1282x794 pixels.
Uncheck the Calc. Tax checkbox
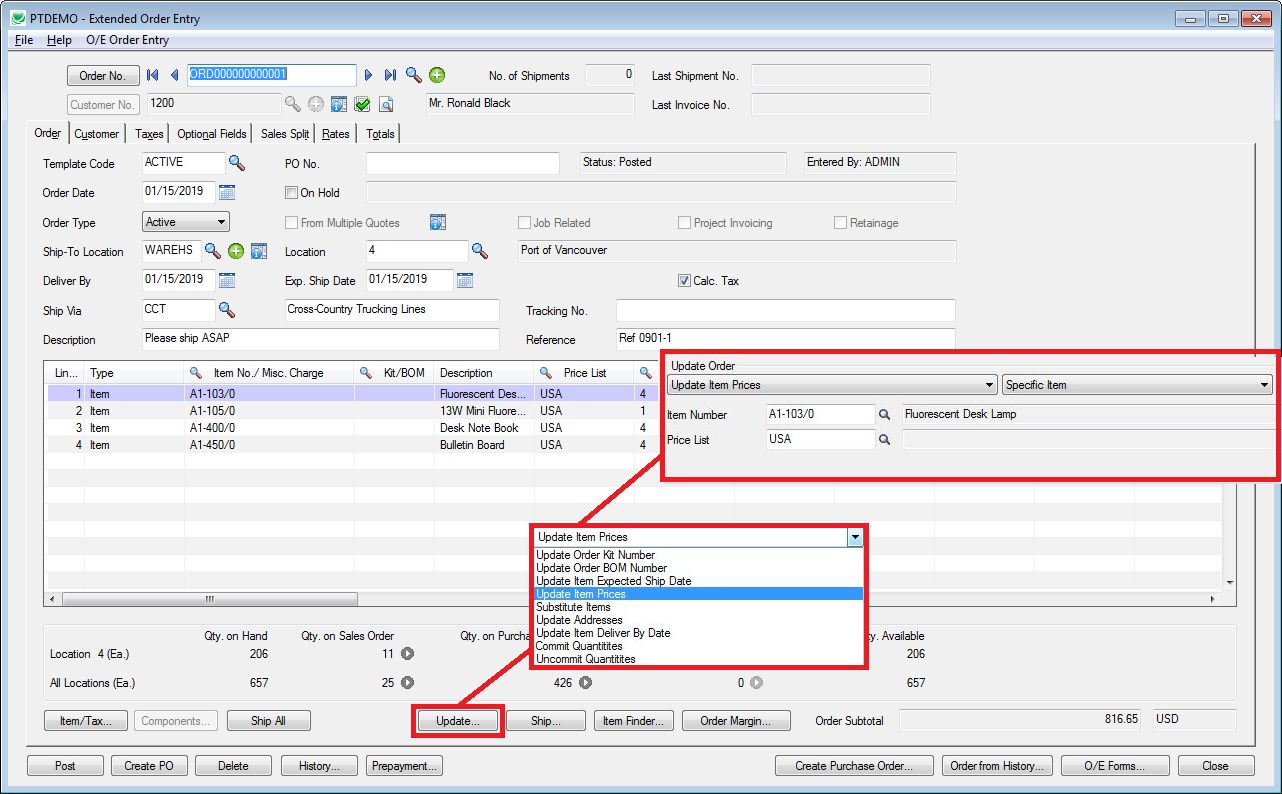[x=684, y=281]
